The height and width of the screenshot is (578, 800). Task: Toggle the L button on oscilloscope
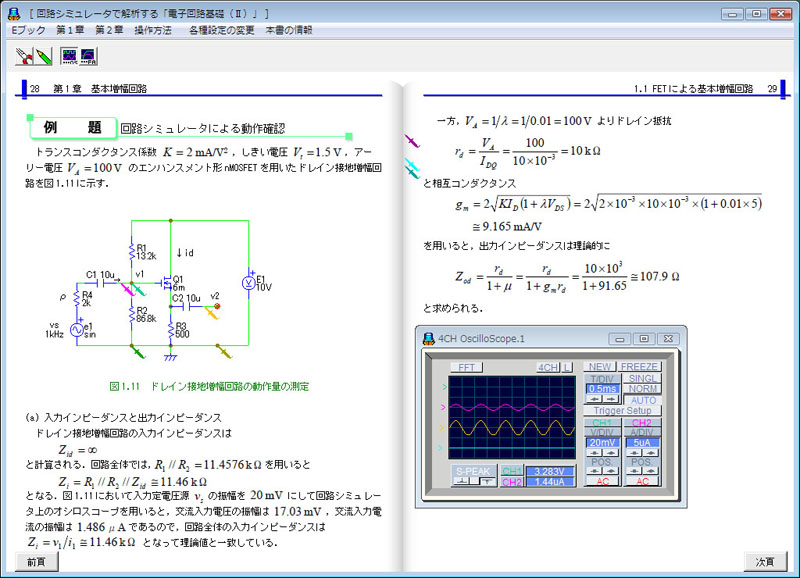click(567, 367)
